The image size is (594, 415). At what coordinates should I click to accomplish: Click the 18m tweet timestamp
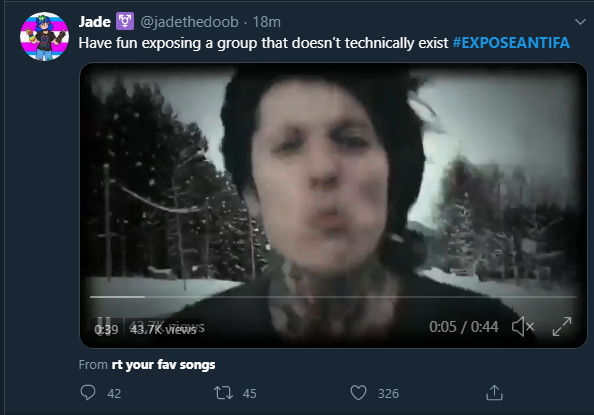tap(267, 22)
